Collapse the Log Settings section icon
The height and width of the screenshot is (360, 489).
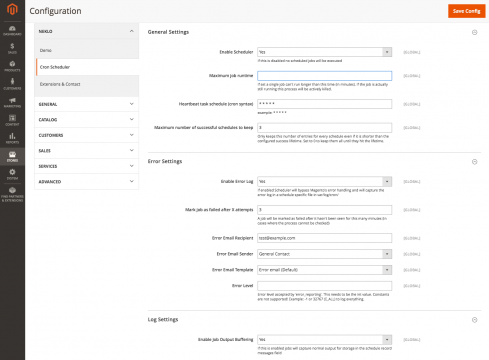pyautogui.click(x=475, y=320)
